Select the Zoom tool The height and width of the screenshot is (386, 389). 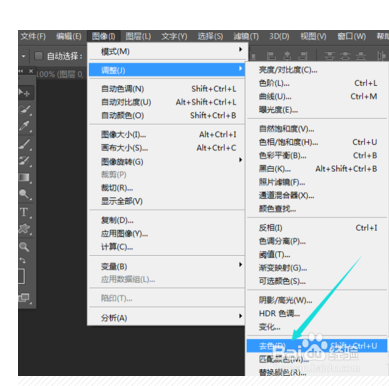[24, 247]
